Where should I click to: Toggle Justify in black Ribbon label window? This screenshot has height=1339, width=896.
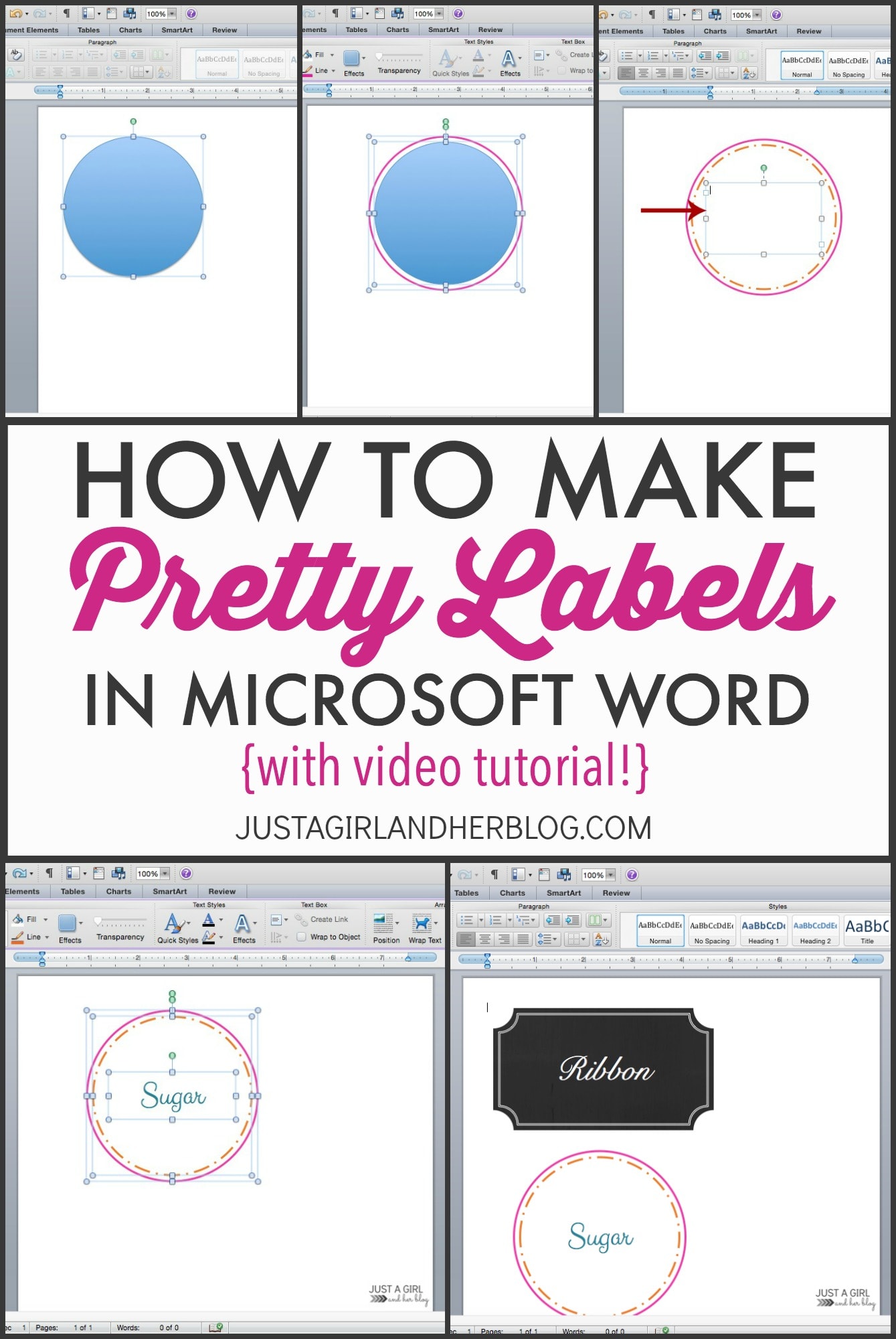tap(523, 939)
